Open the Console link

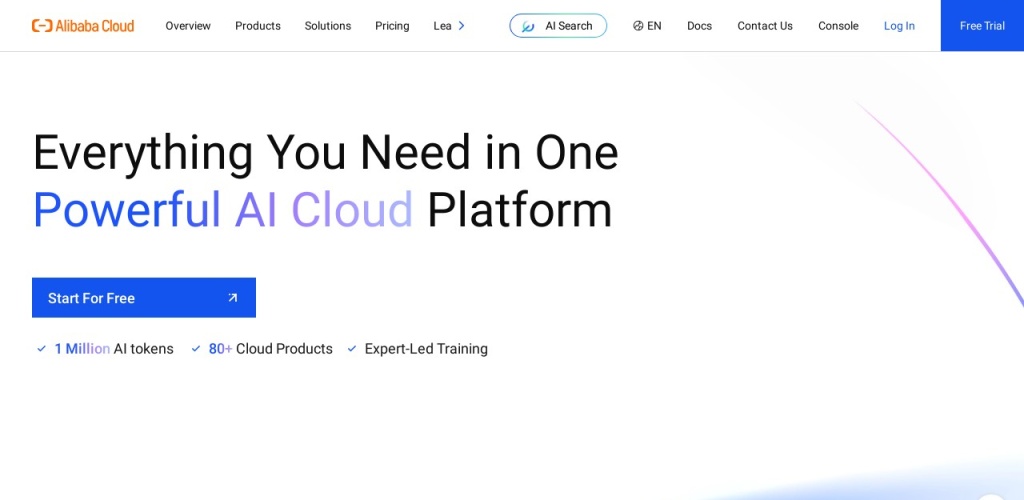(838, 26)
